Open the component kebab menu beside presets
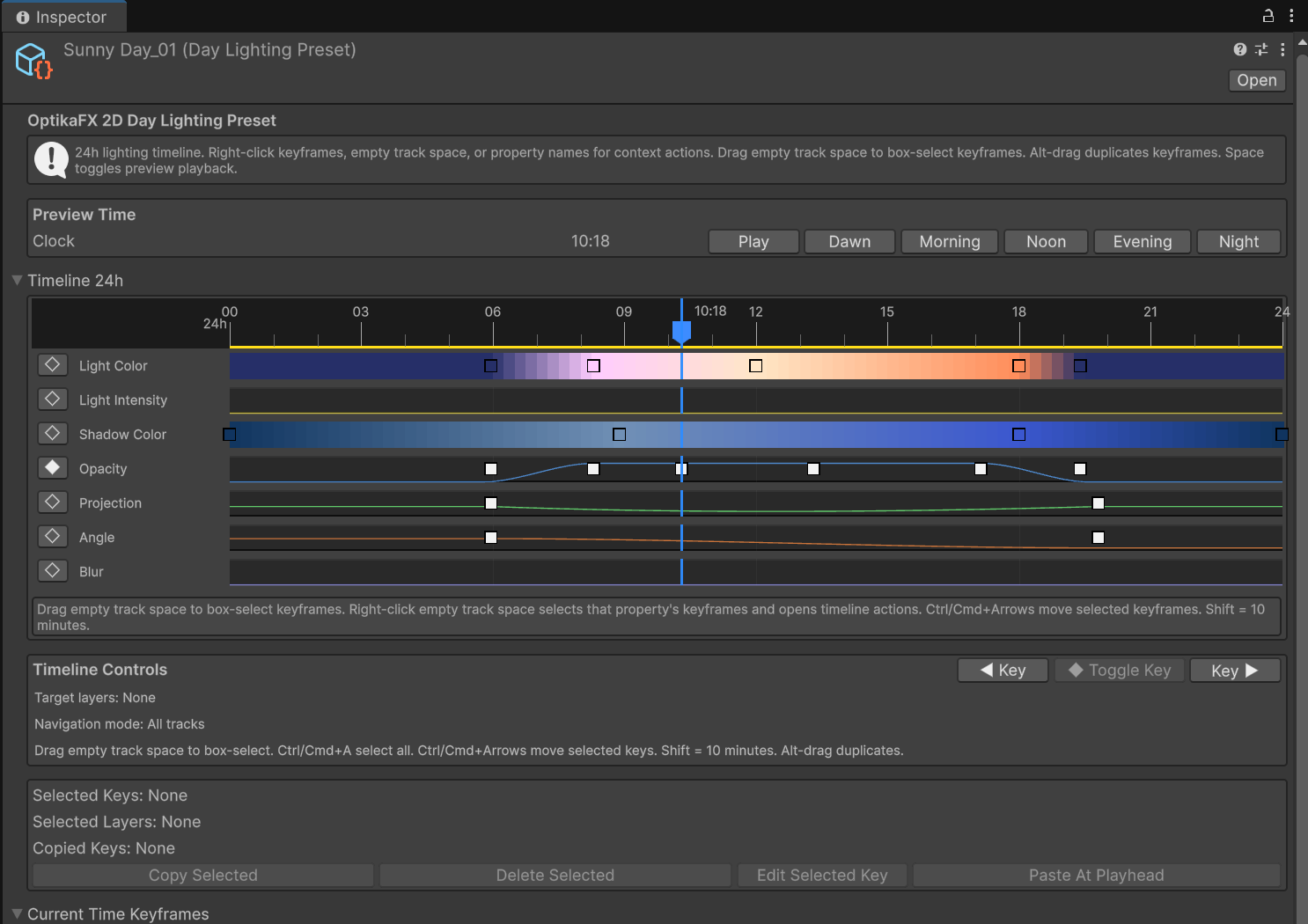1308x924 pixels. (x=1282, y=49)
